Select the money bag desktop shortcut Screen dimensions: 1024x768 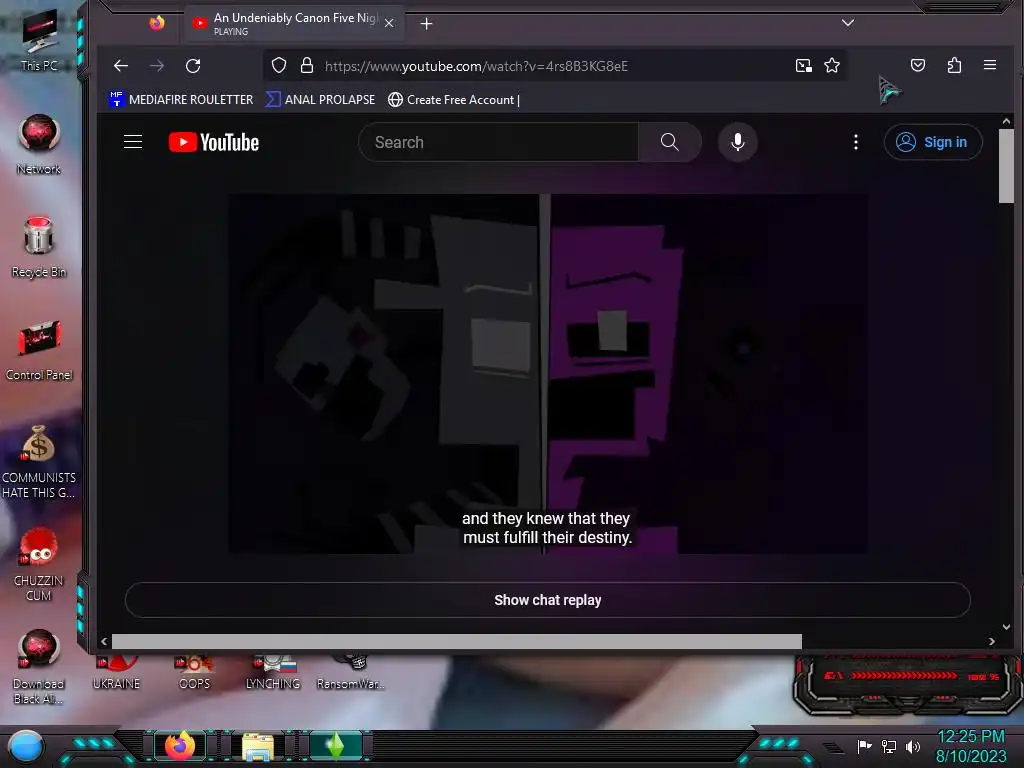(39, 461)
